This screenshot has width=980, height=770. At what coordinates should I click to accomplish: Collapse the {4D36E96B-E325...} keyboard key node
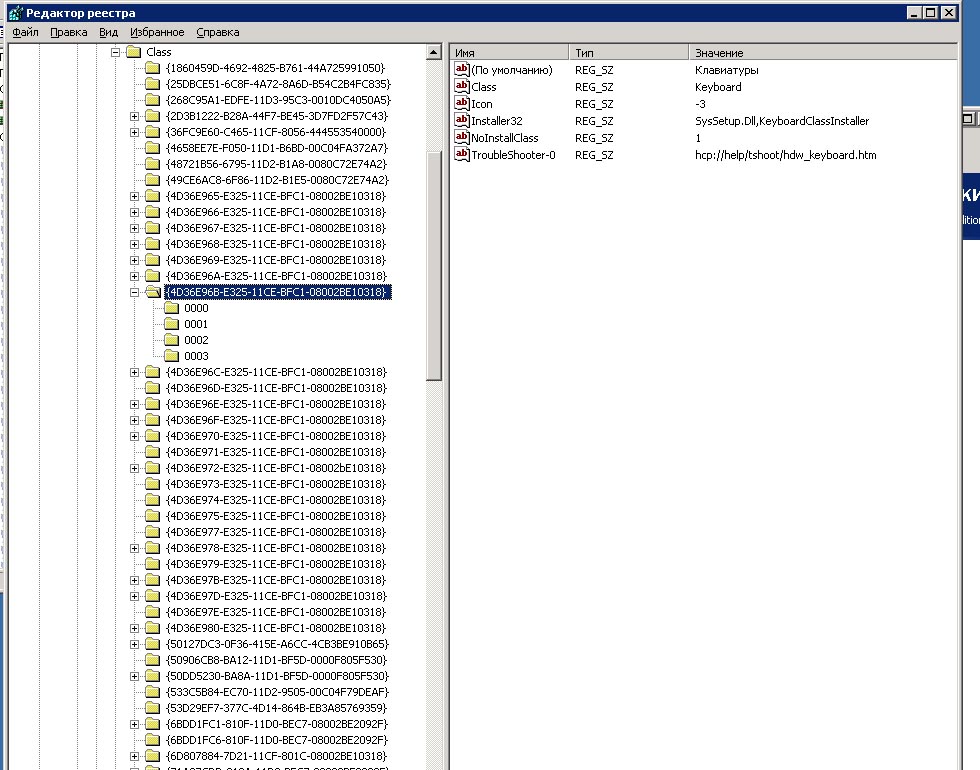click(134, 292)
